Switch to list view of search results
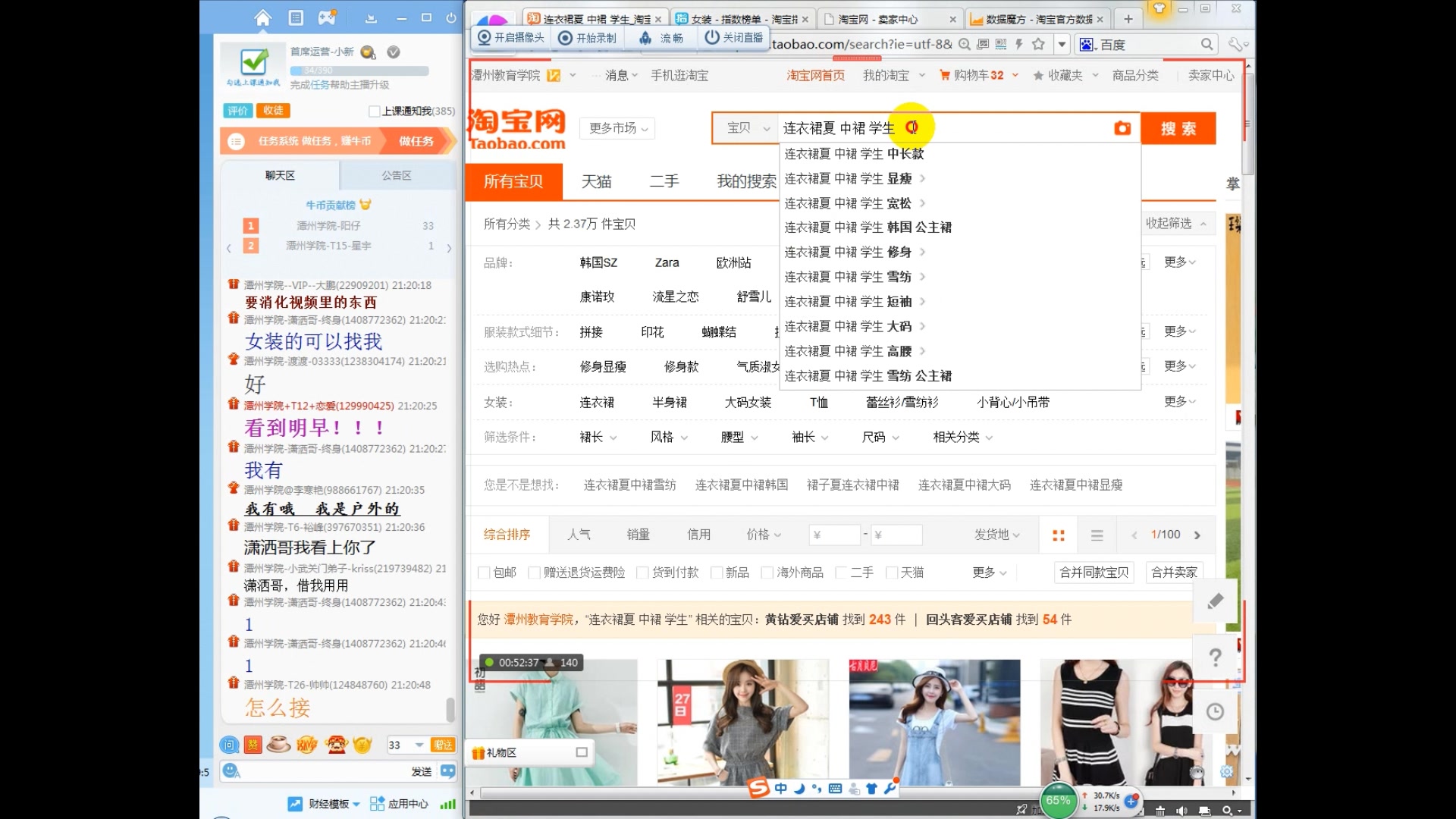The height and width of the screenshot is (819, 1456). [x=1097, y=535]
